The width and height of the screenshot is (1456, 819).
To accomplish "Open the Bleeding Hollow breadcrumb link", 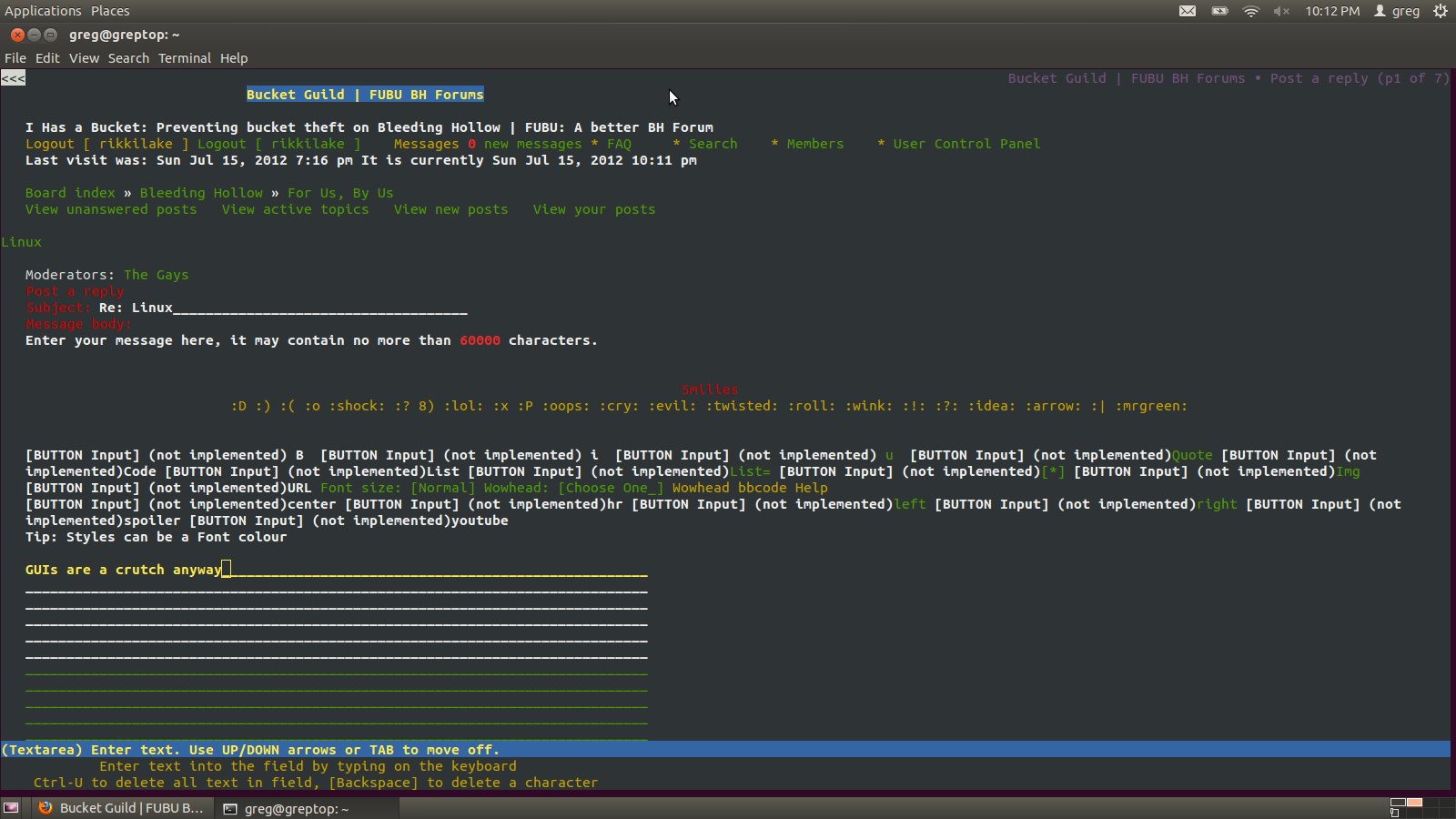I will [201, 193].
